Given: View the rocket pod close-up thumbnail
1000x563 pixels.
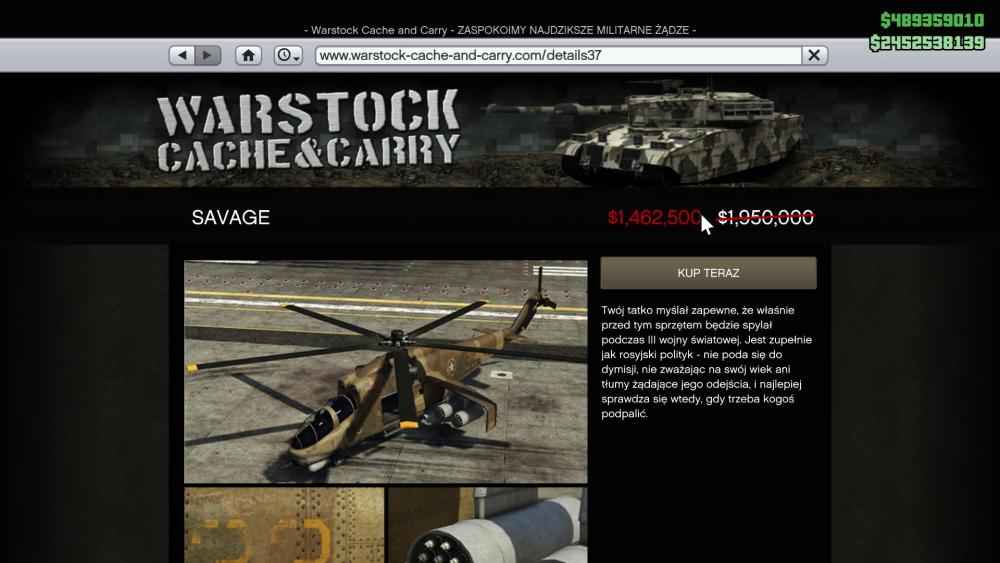Looking at the screenshot, I should pos(488,525).
